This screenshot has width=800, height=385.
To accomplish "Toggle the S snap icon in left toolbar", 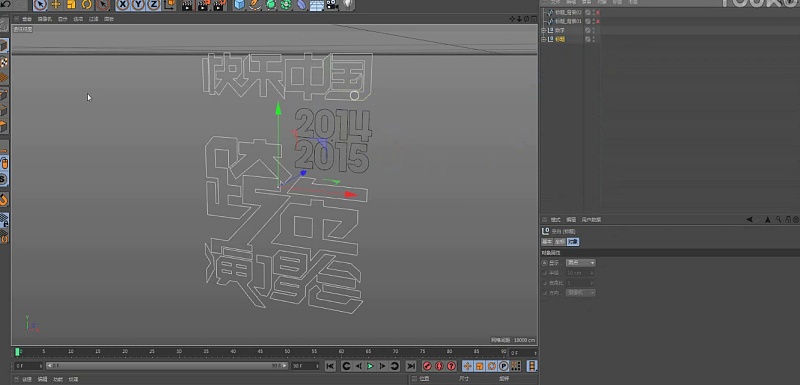I will (4, 179).
